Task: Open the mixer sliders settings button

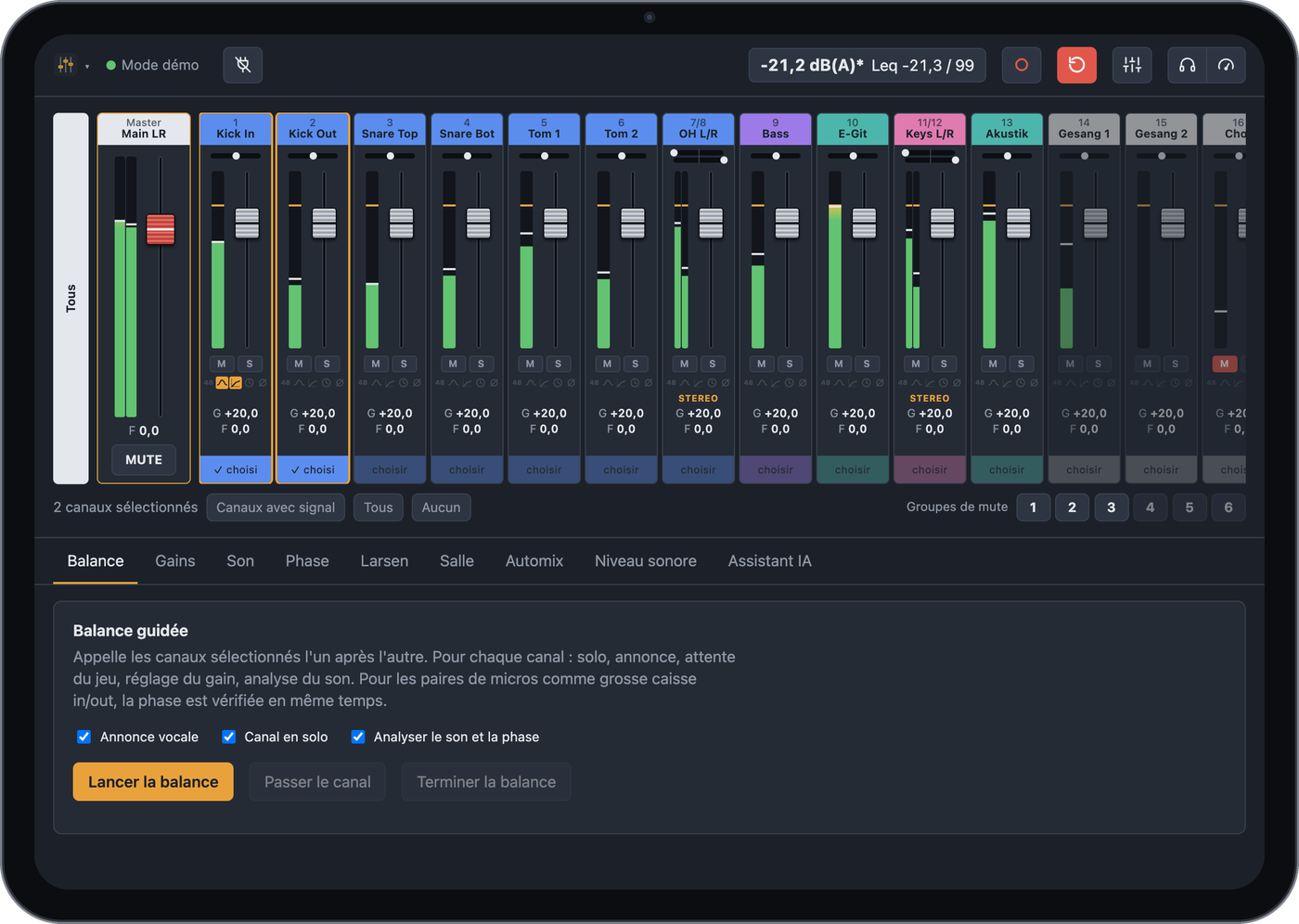Action: pyautogui.click(x=1132, y=65)
